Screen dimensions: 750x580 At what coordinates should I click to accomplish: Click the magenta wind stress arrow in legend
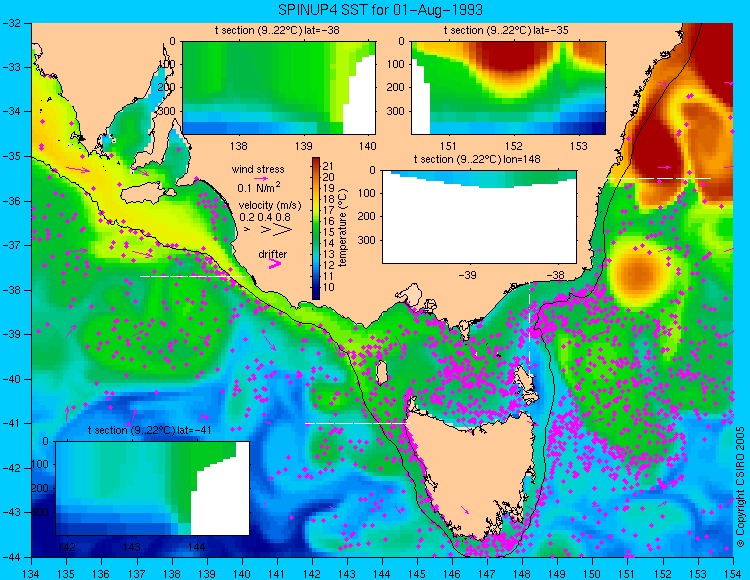[261, 179]
